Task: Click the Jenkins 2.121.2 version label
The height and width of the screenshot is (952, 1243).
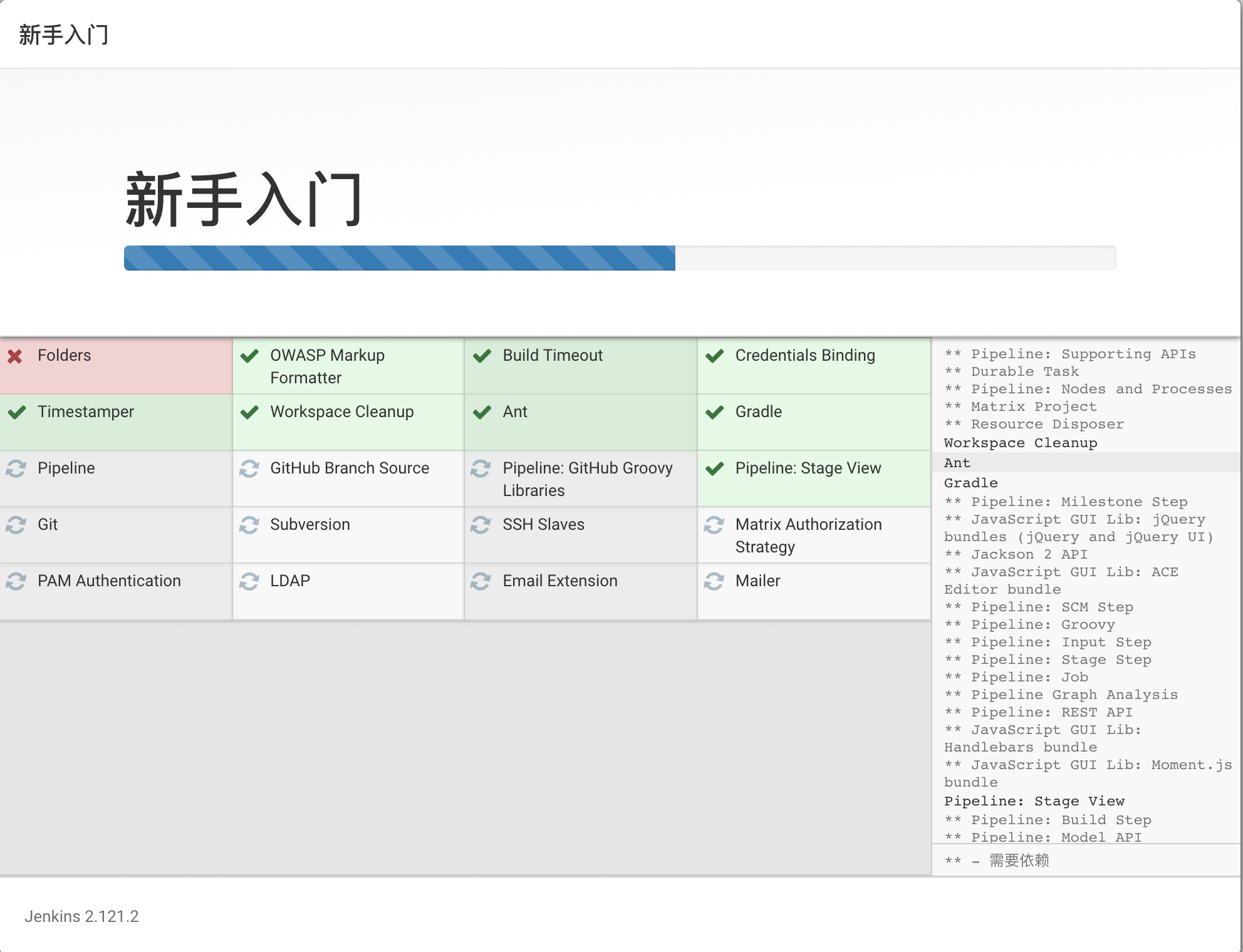Action: click(82, 916)
